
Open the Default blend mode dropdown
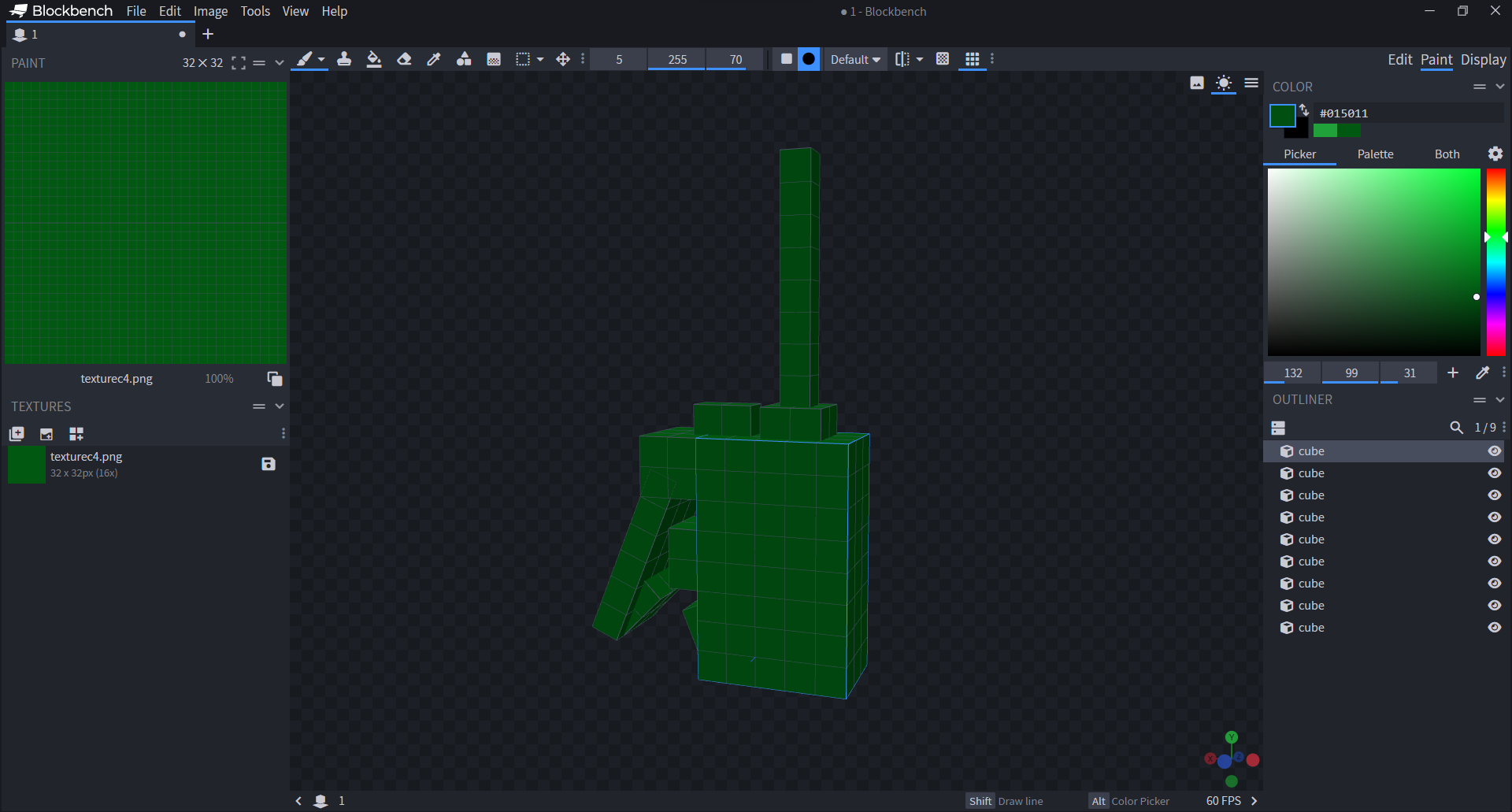[855, 59]
